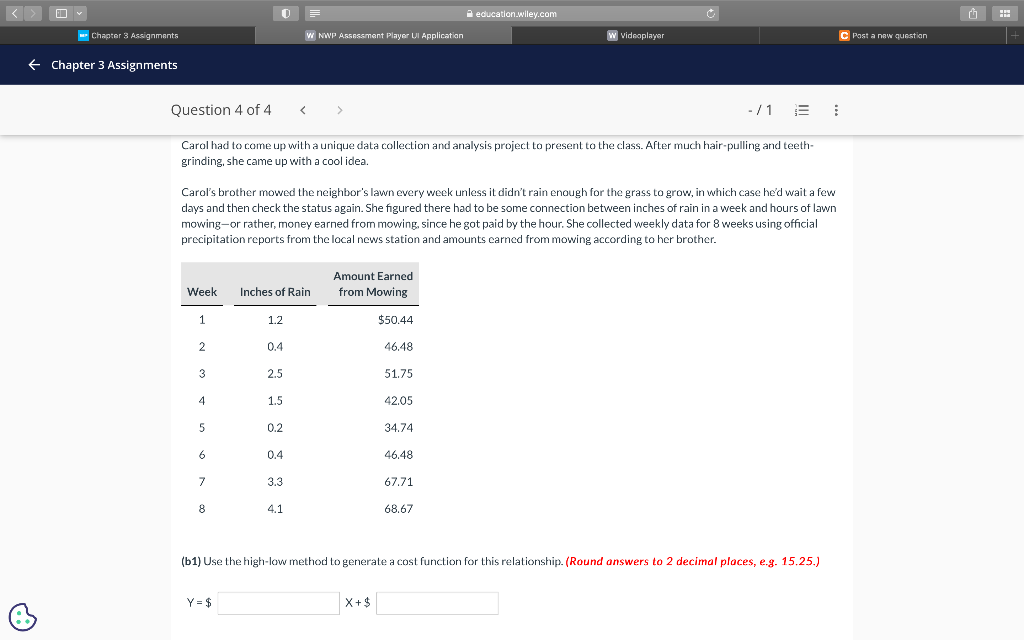Screen dimensions: 1024x640
Task: Click the Question 4 of 4 label
Action: pos(221,110)
